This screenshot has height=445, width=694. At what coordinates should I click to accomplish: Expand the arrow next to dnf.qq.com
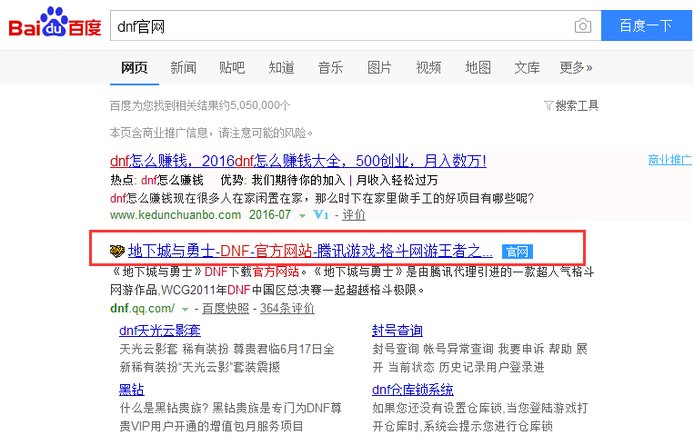[x=184, y=310]
